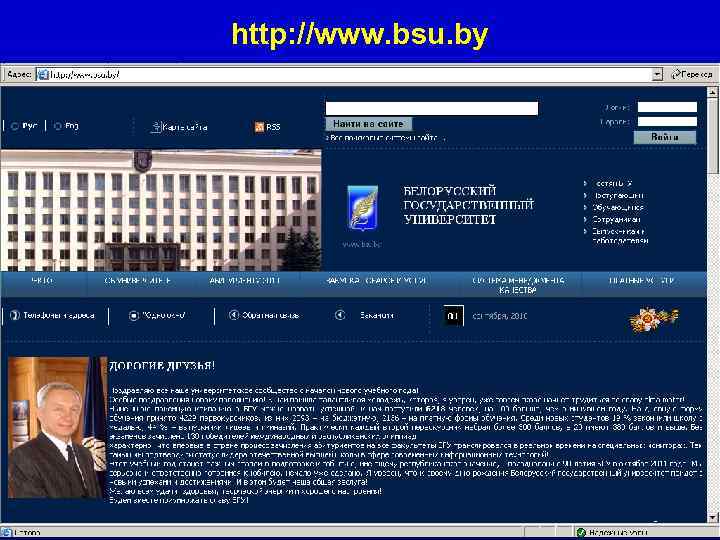Open Выпускникам и работодателям link

click(x=620, y=236)
